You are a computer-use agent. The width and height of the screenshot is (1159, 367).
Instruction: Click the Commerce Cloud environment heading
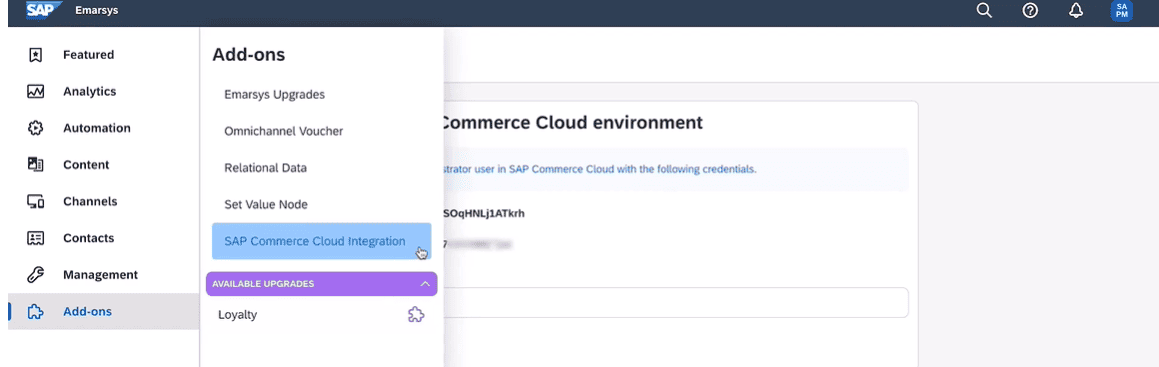point(573,123)
